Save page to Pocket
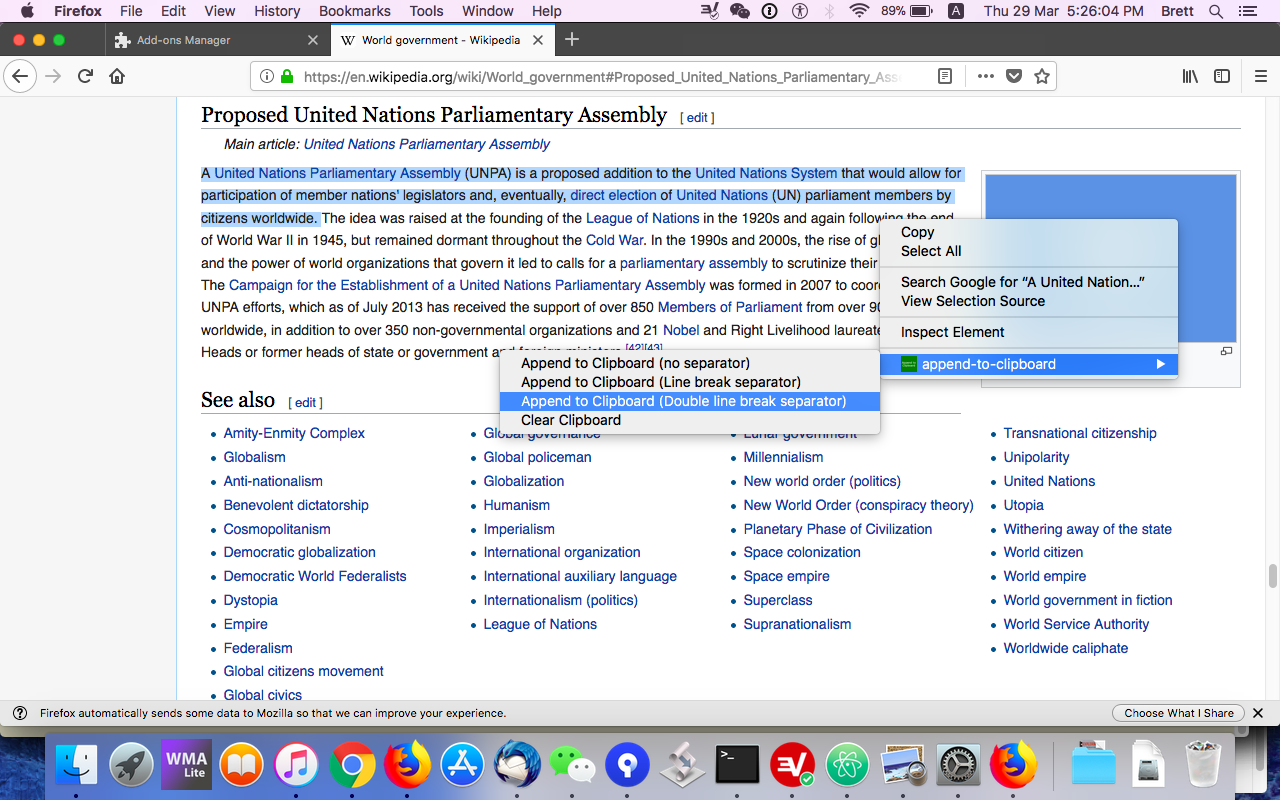The width and height of the screenshot is (1280, 800). tap(1013, 76)
